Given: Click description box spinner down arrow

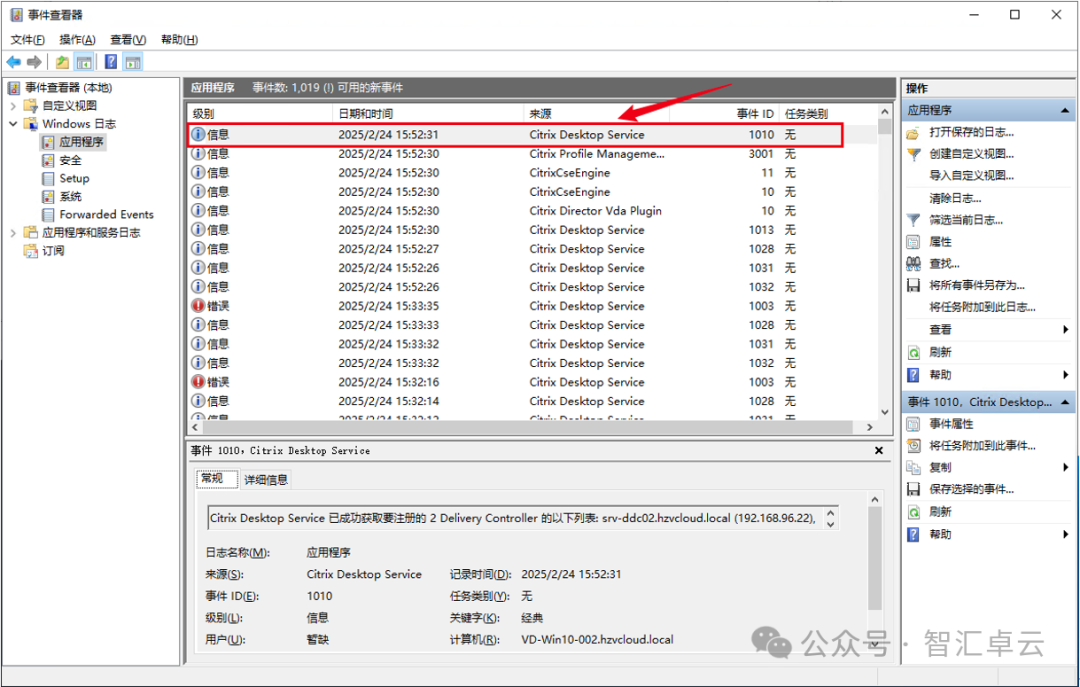Looking at the screenshot, I should tap(831, 524).
